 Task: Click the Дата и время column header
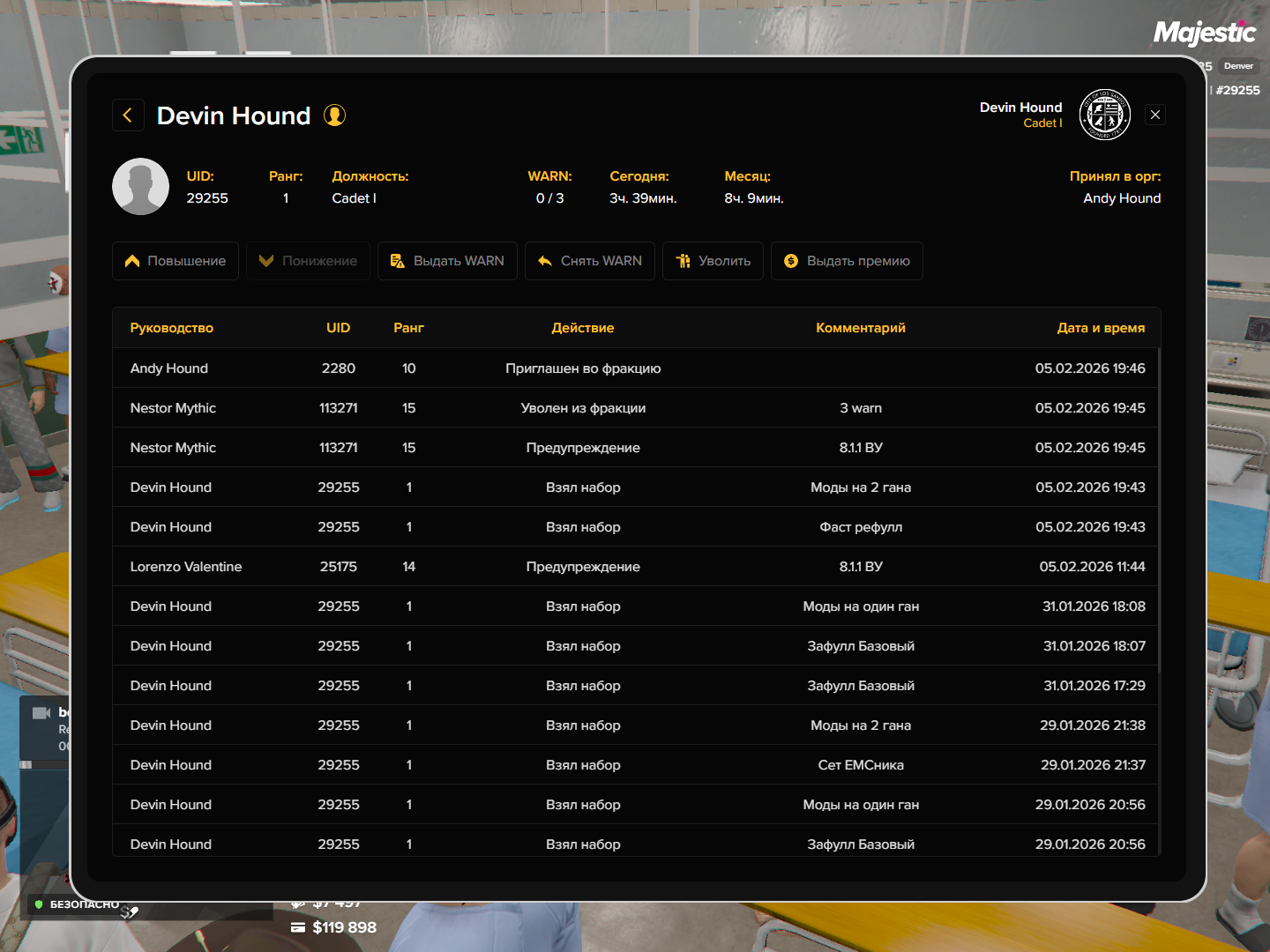(1101, 328)
